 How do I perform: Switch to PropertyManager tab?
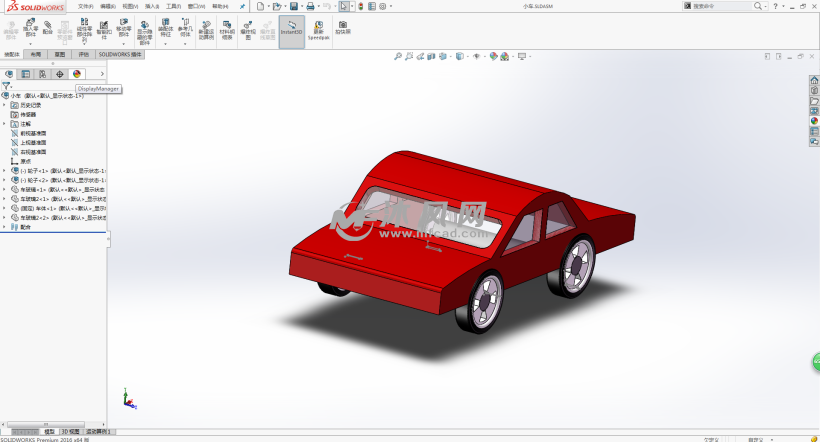[x=26, y=74]
